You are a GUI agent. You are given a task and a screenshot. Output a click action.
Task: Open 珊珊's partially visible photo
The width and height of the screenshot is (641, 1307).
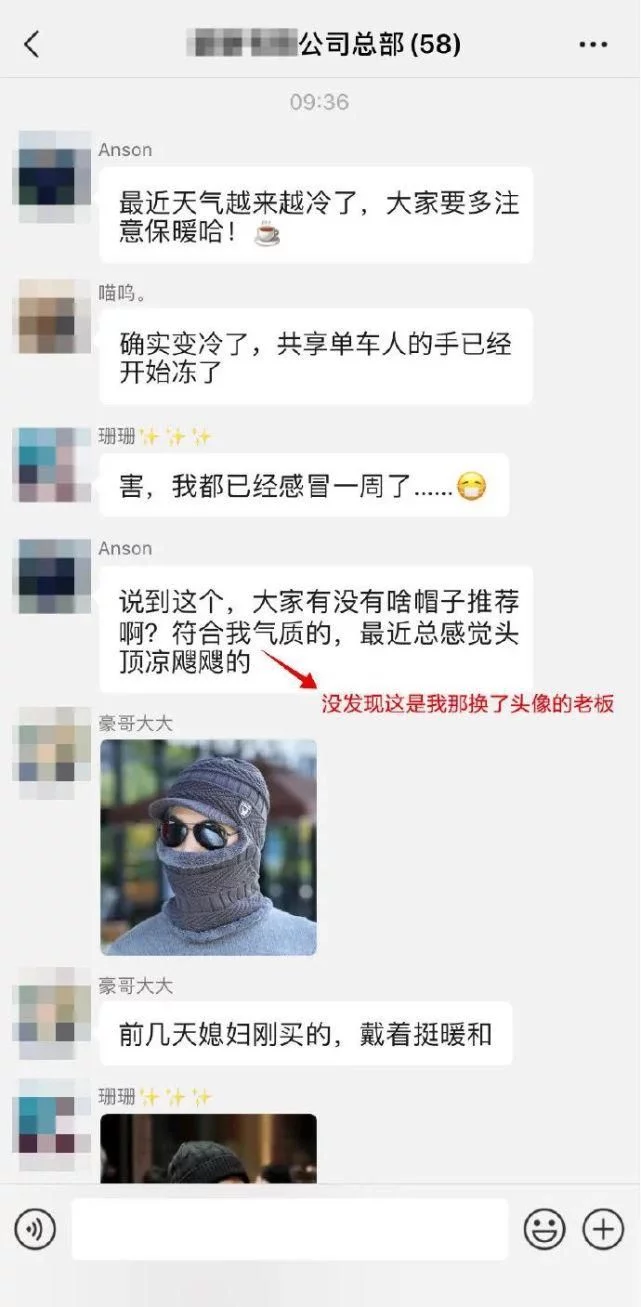click(x=209, y=1149)
